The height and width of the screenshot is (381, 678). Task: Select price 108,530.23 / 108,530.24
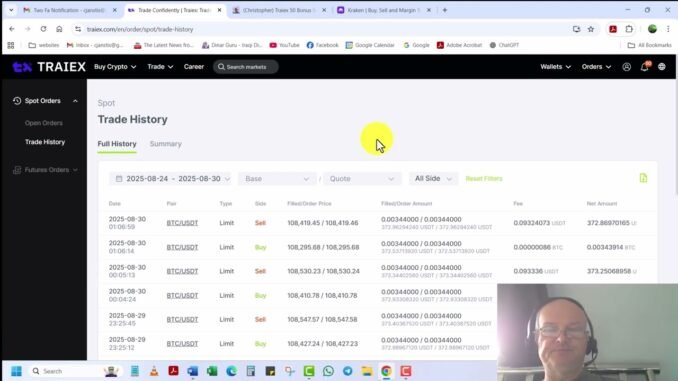[x=323, y=272]
